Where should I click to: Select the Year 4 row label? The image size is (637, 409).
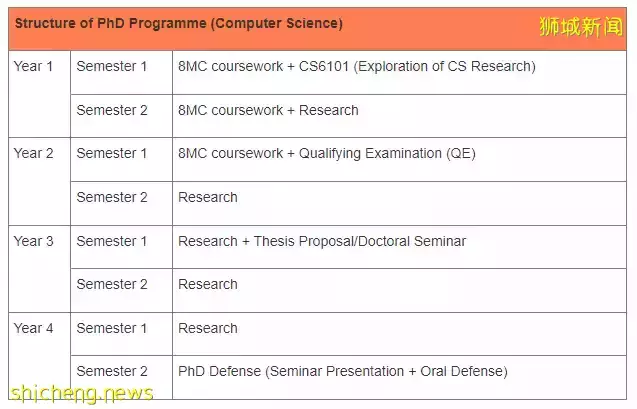pyautogui.click(x=33, y=328)
